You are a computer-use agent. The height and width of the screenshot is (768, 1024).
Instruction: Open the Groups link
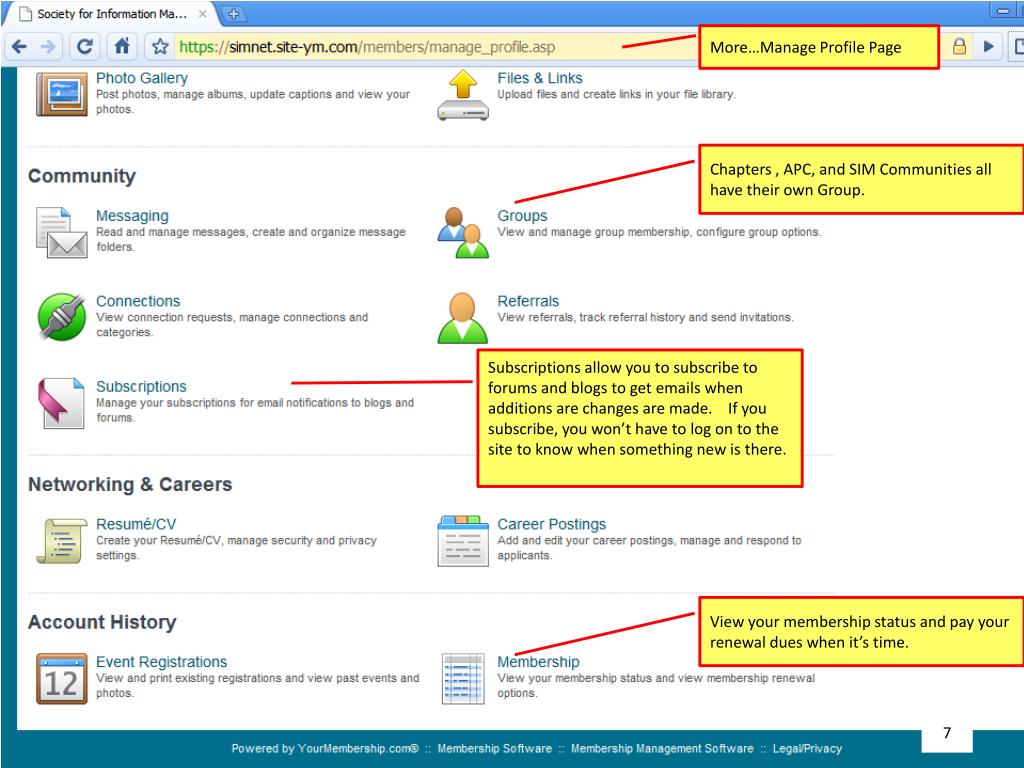pyautogui.click(x=522, y=216)
